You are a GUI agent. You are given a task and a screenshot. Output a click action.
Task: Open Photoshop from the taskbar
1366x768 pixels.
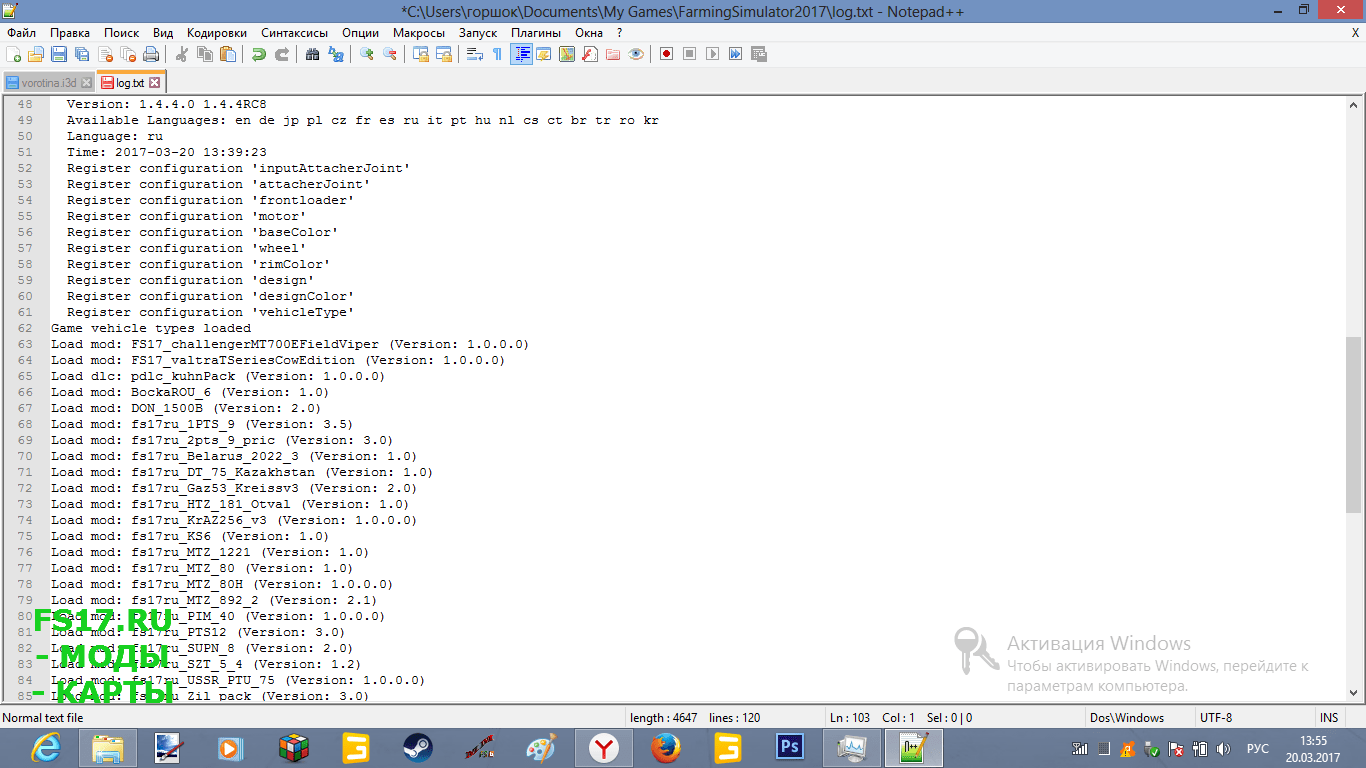pos(790,748)
